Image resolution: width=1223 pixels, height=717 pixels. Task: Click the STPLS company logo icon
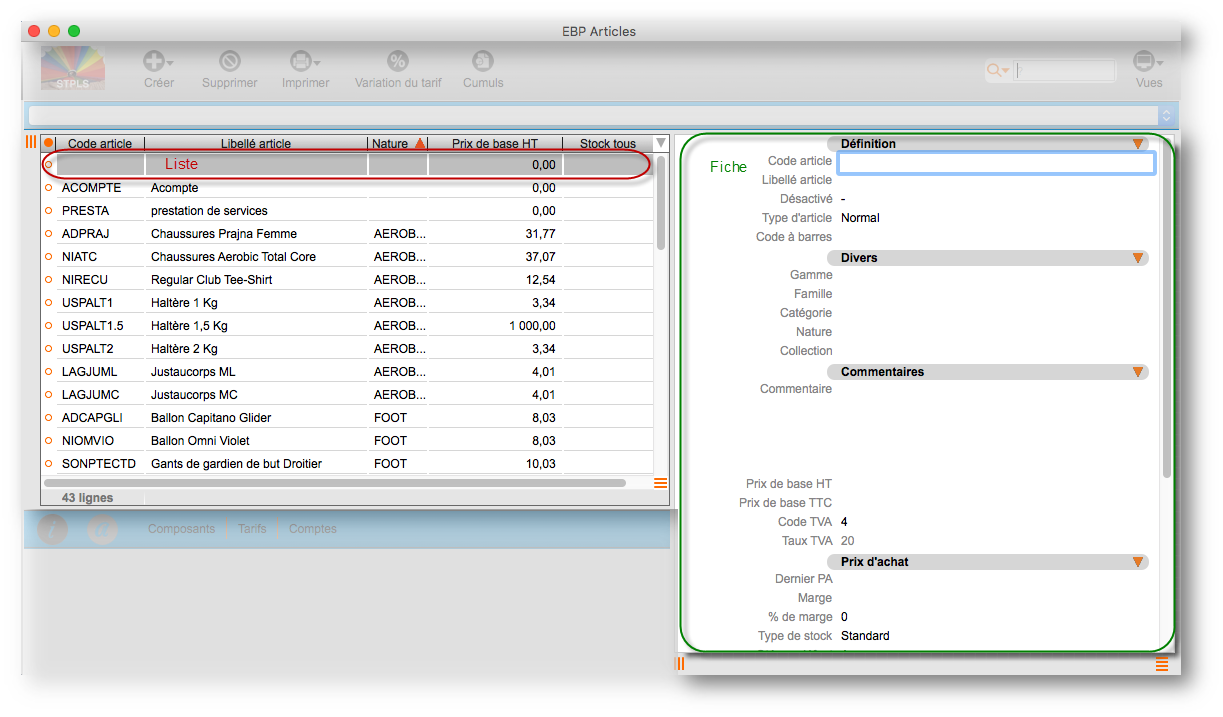pos(72,68)
